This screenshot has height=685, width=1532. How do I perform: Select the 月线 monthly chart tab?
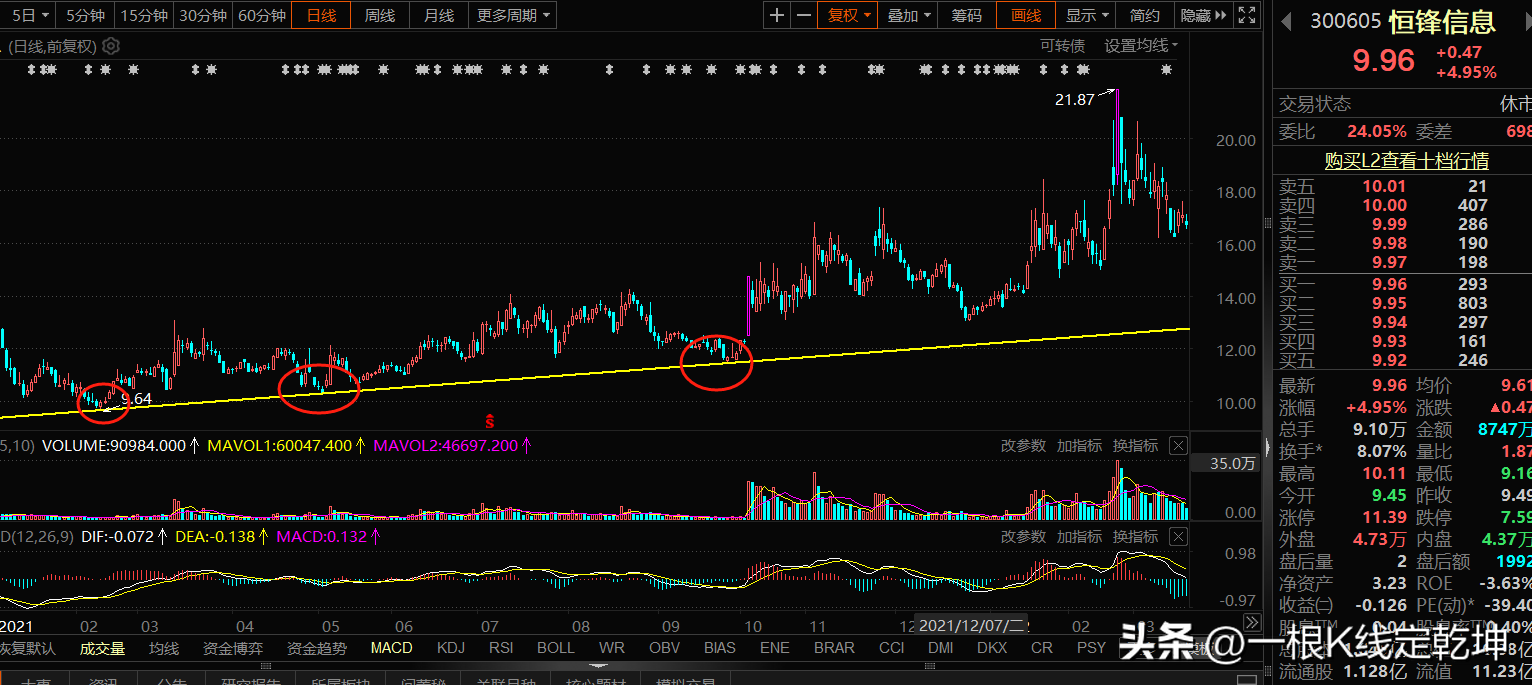439,15
